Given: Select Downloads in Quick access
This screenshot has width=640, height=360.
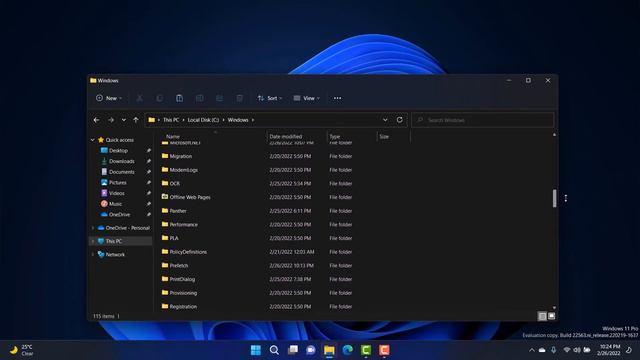Looking at the screenshot, I should [122, 161].
